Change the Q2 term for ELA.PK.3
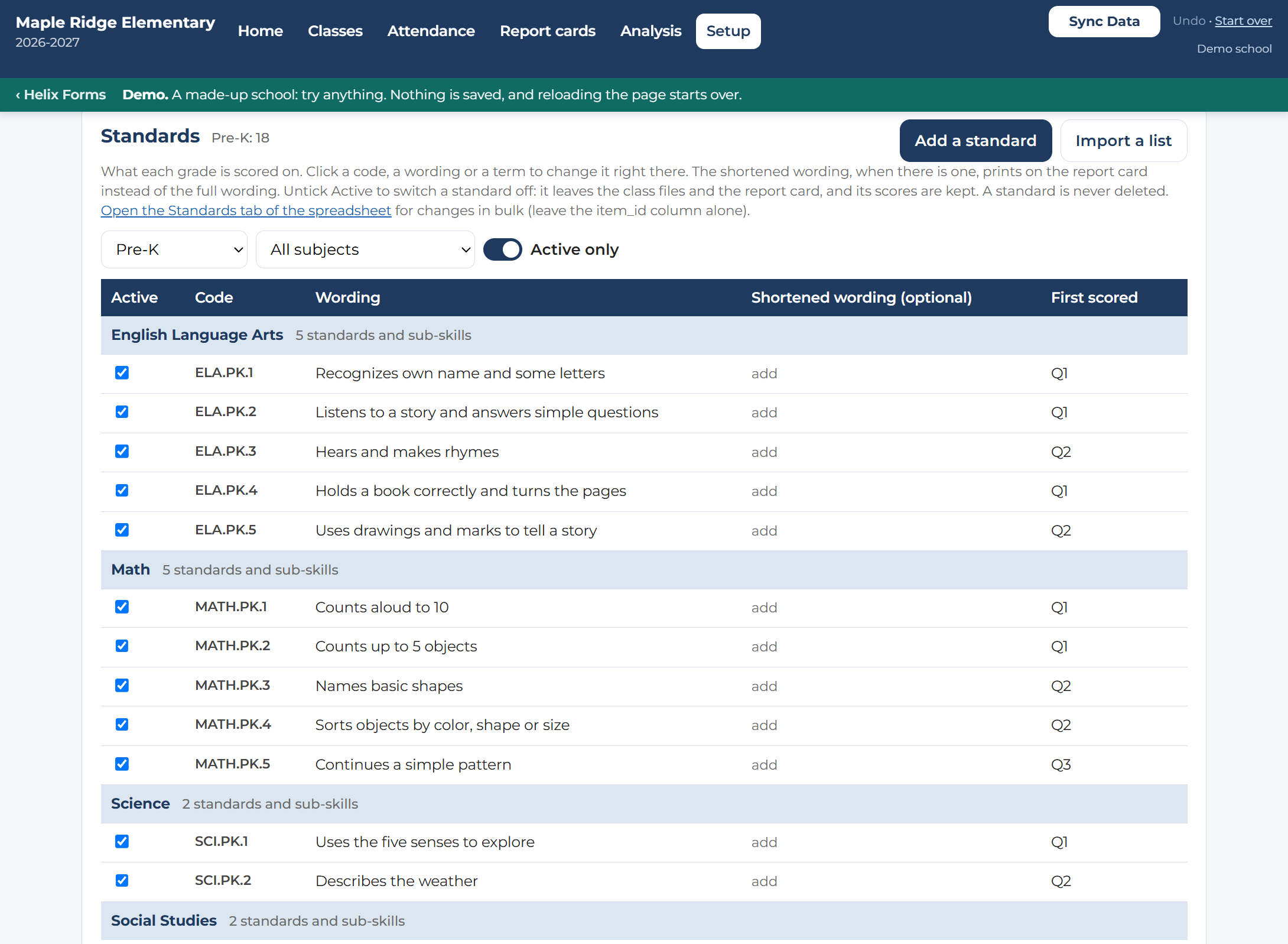1288x944 pixels. [1061, 452]
